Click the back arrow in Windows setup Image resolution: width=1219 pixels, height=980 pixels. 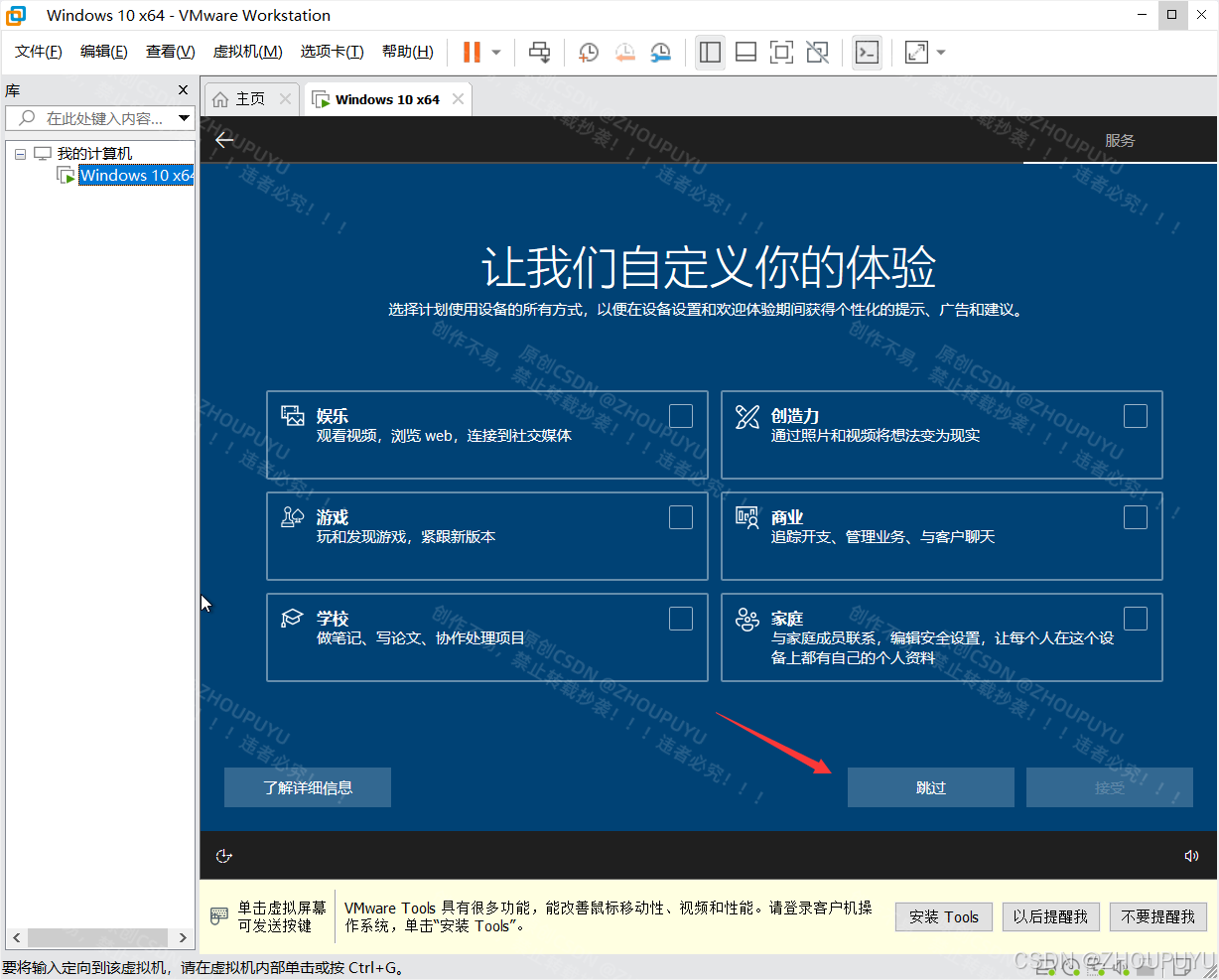tap(225, 140)
